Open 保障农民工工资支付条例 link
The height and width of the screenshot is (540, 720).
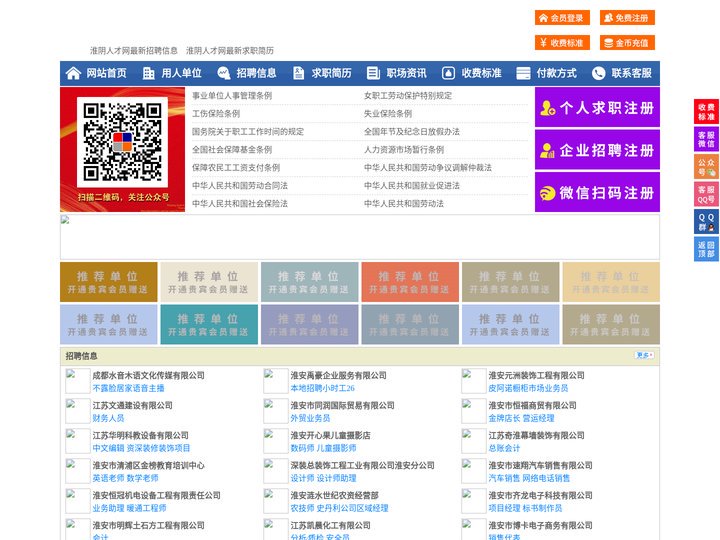tap(236, 168)
